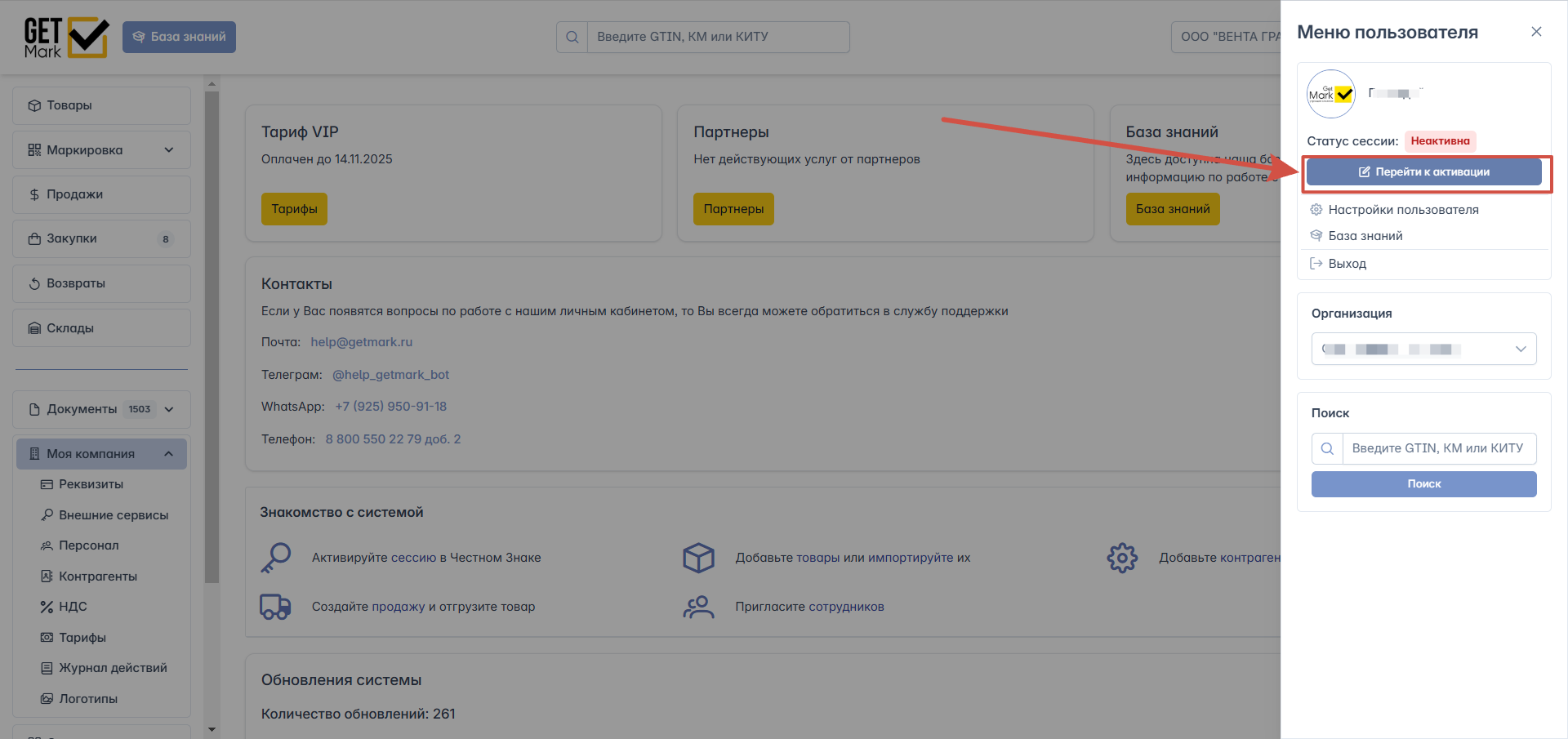Open Закупки in sidebar
The image size is (1568, 739).
tap(101, 238)
